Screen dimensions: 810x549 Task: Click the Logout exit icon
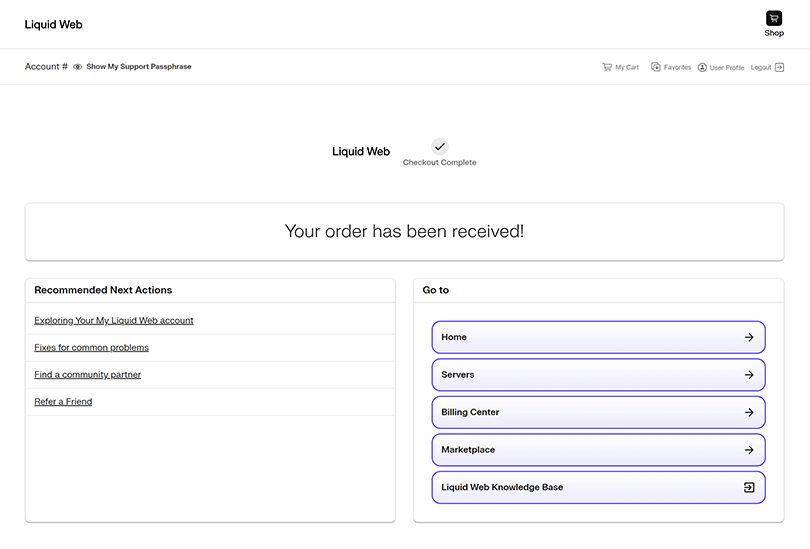780,67
